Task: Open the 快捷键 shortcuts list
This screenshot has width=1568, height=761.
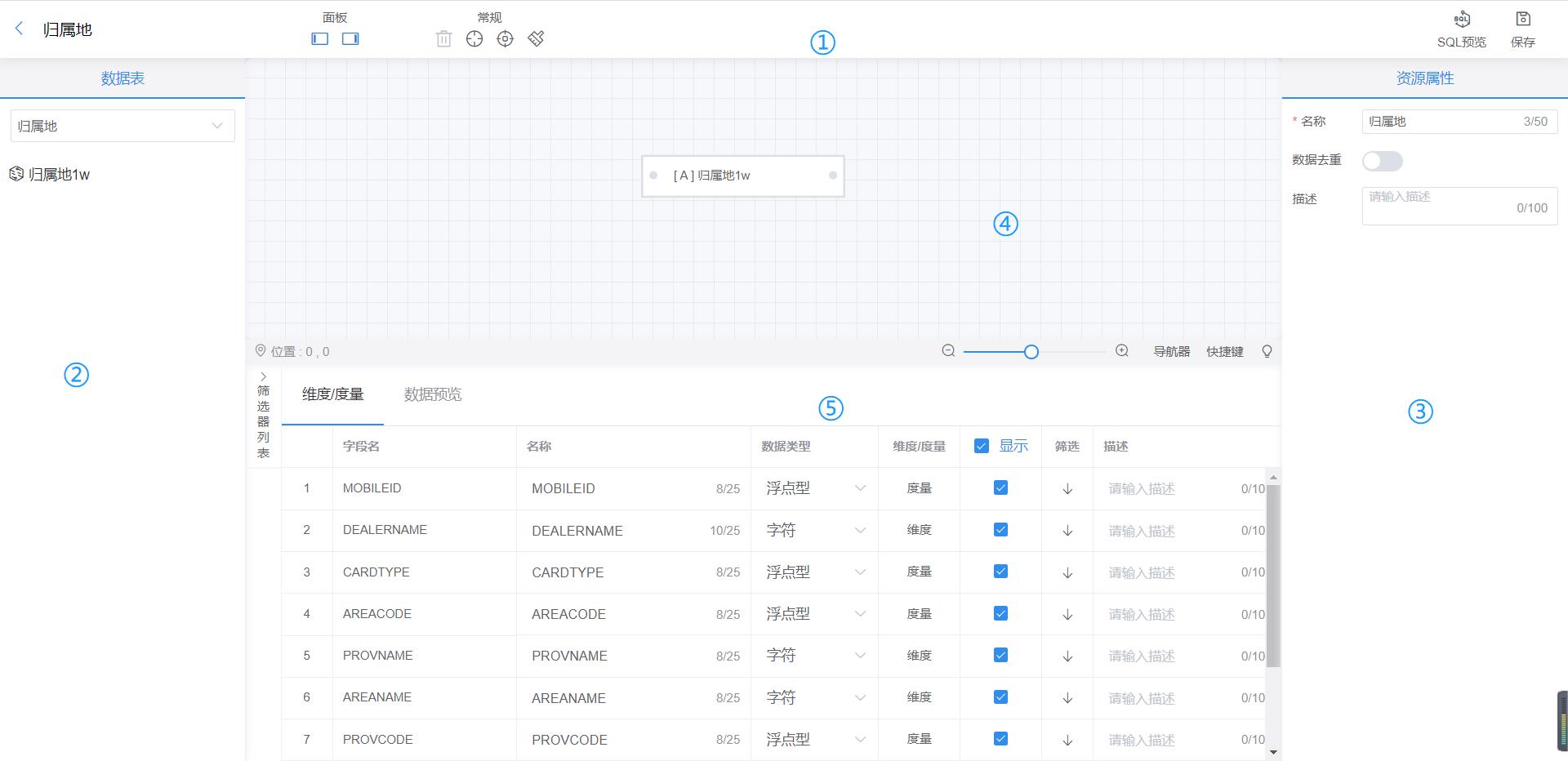Action: tap(1225, 351)
